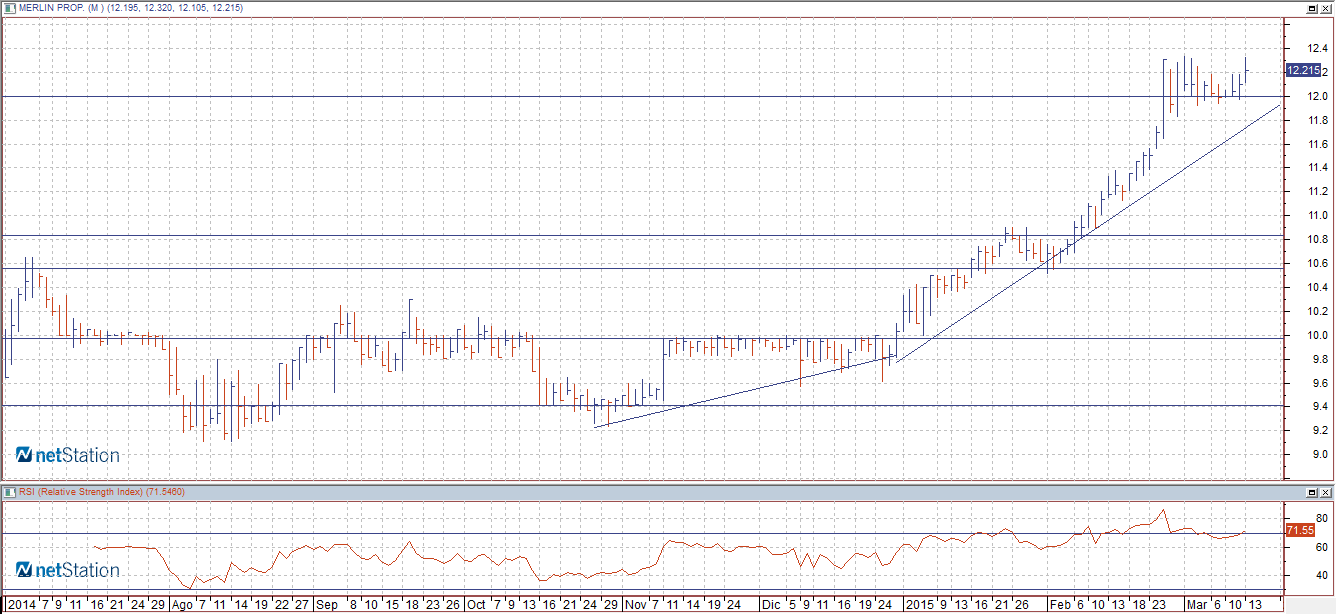Maximize the MERLIN PROP. price chart panel
Image resolution: width=1336 pixels, height=614 pixels.
point(1312,8)
